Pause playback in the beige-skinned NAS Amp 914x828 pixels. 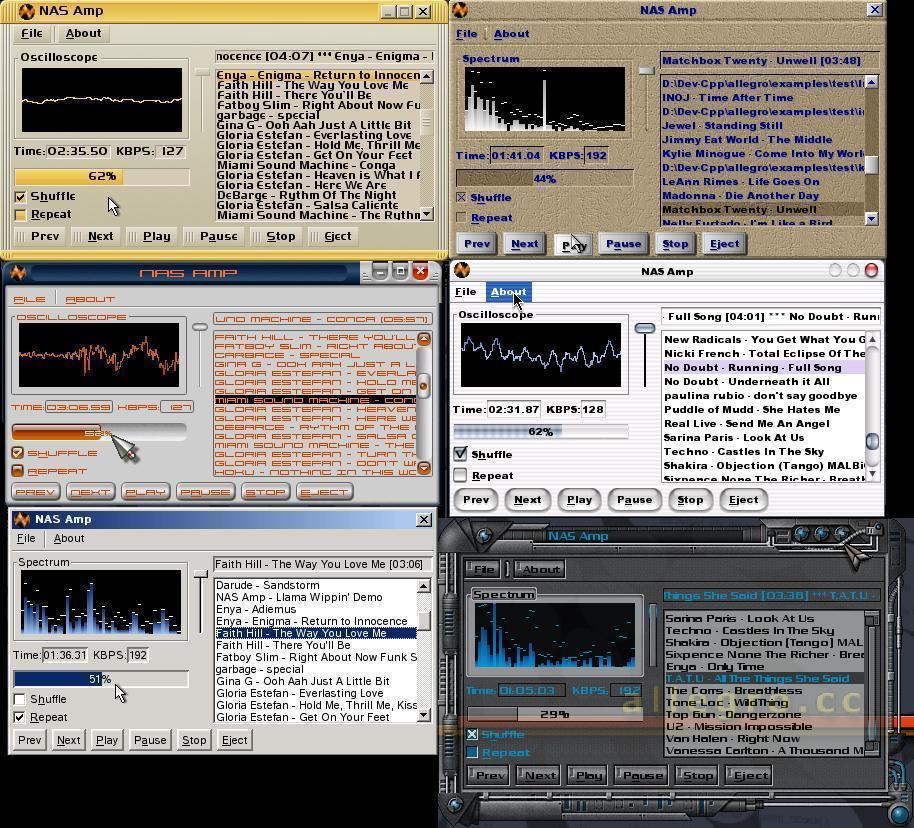pyautogui.click(x=623, y=243)
